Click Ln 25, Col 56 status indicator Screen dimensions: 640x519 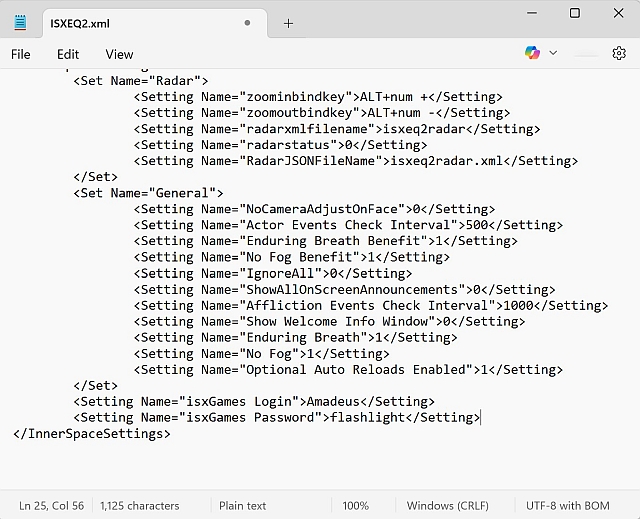tap(52, 506)
